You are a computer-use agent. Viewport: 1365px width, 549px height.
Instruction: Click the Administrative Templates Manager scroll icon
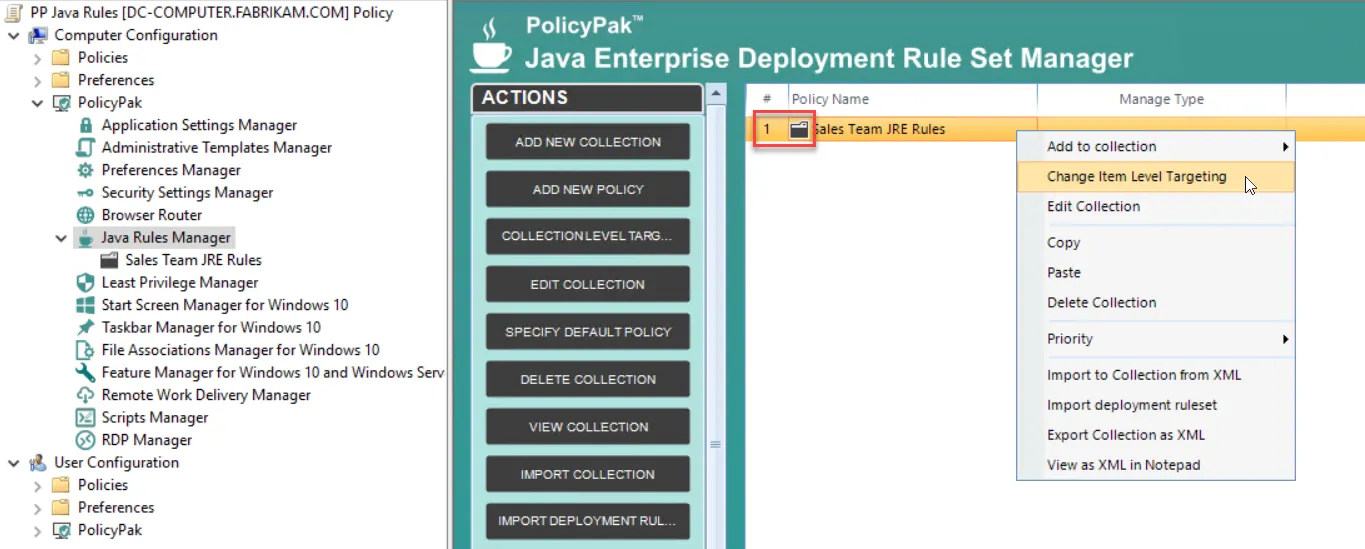85,147
